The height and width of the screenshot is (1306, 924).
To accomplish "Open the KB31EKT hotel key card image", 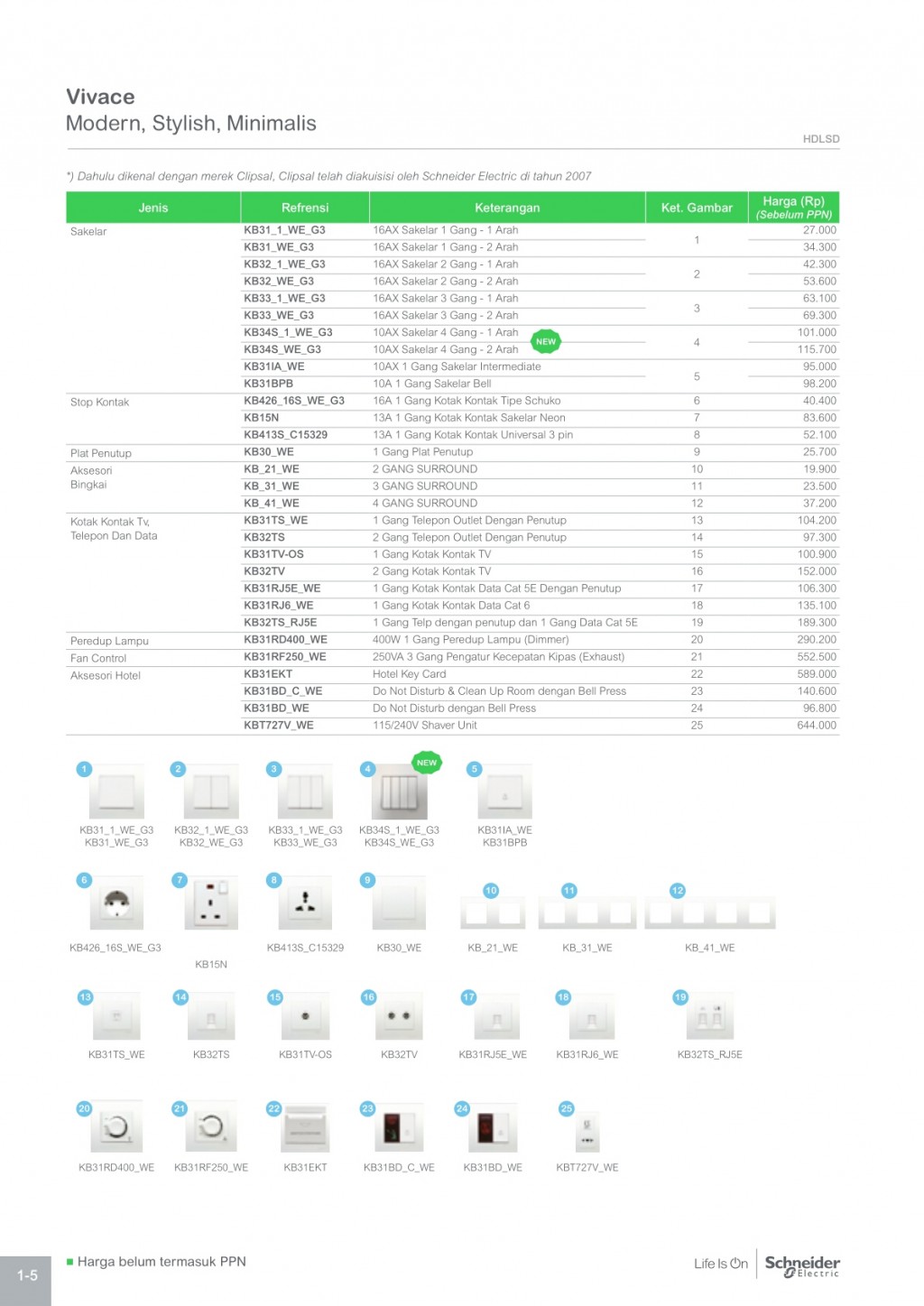I will point(305,1128).
